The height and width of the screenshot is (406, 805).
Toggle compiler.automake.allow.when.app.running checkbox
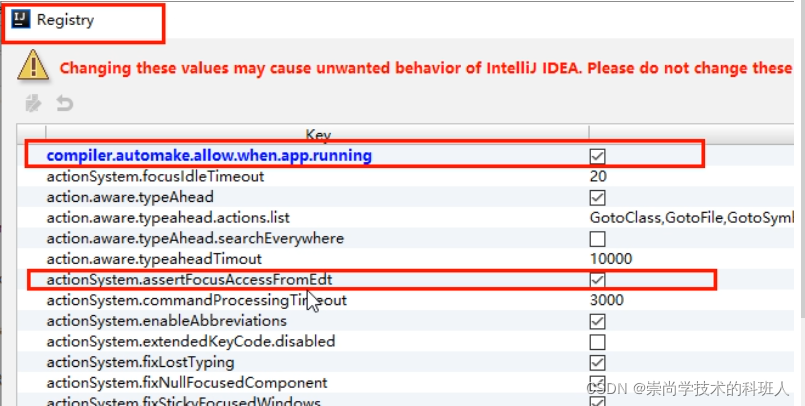click(598, 156)
